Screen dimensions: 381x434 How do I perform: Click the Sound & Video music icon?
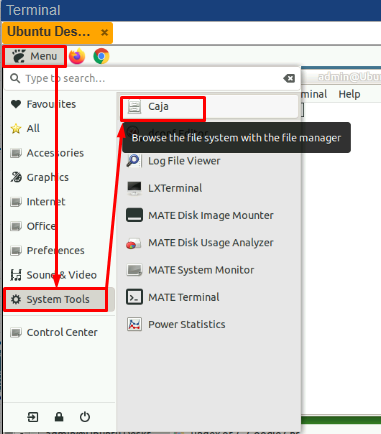(x=16, y=275)
